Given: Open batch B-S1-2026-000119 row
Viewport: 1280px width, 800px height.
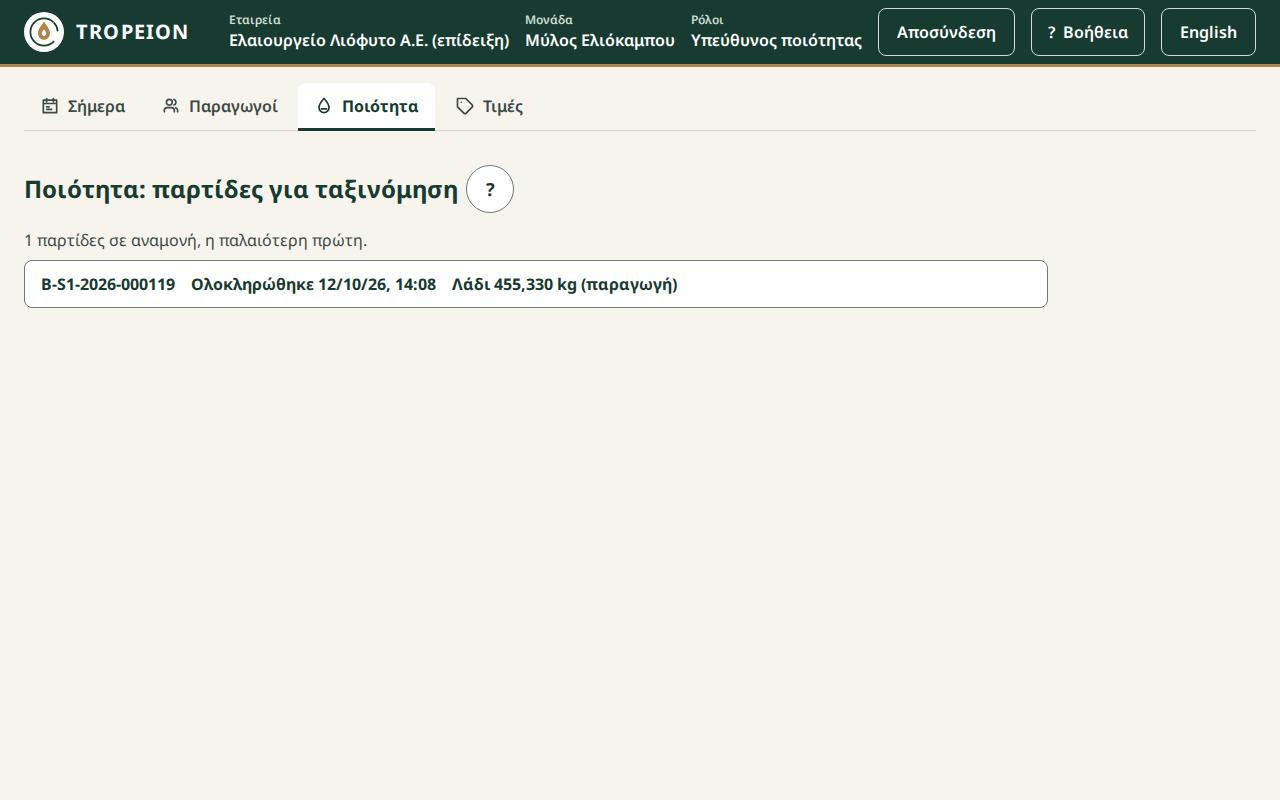Looking at the screenshot, I should tap(536, 284).
